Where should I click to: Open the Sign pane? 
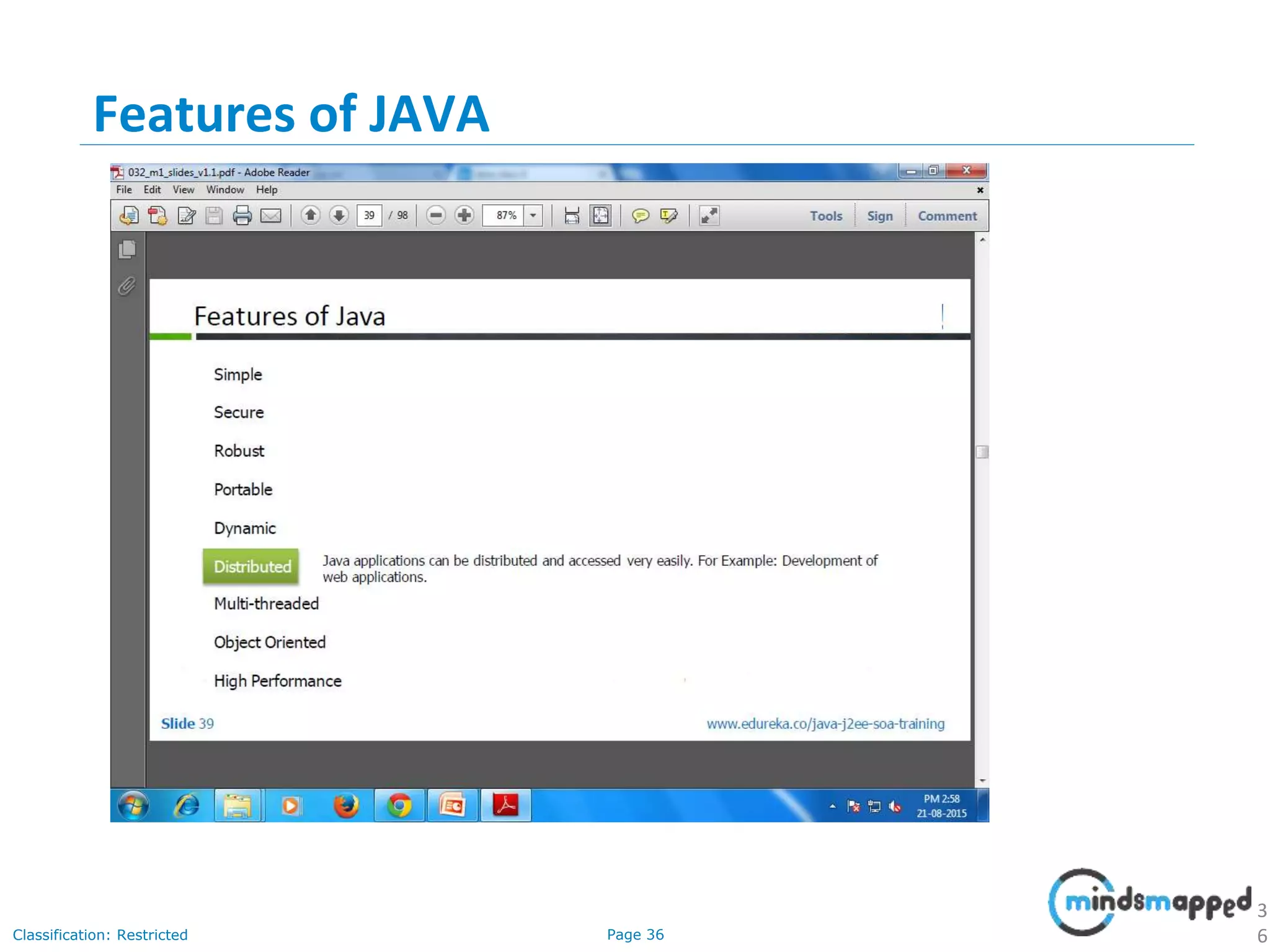tap(880, 216)
